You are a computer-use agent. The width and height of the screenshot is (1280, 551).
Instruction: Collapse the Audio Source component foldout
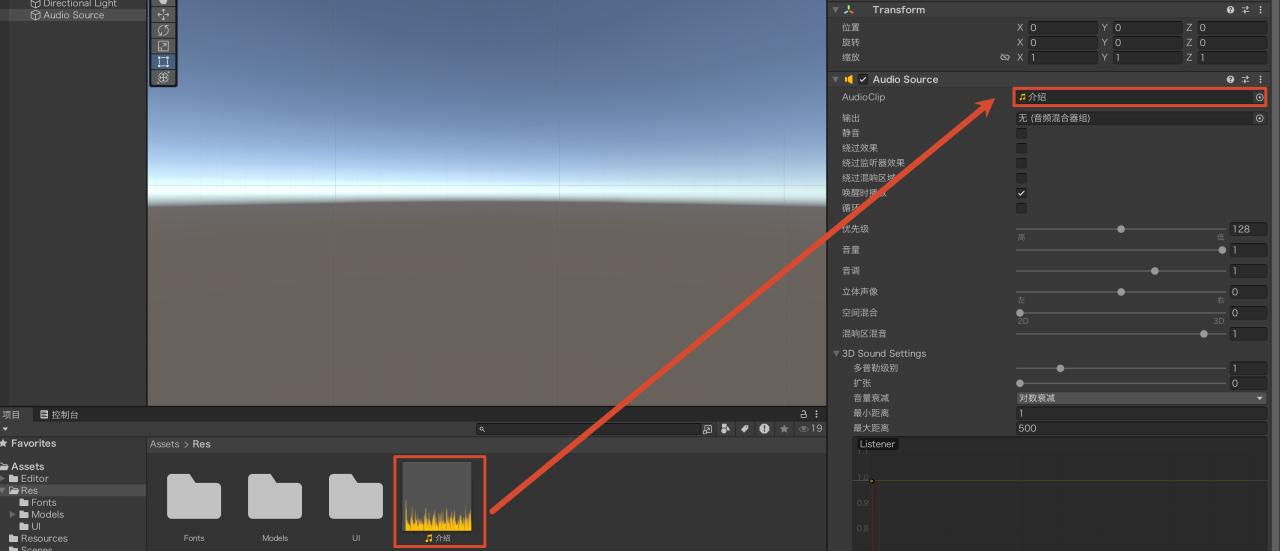(836, 79)
